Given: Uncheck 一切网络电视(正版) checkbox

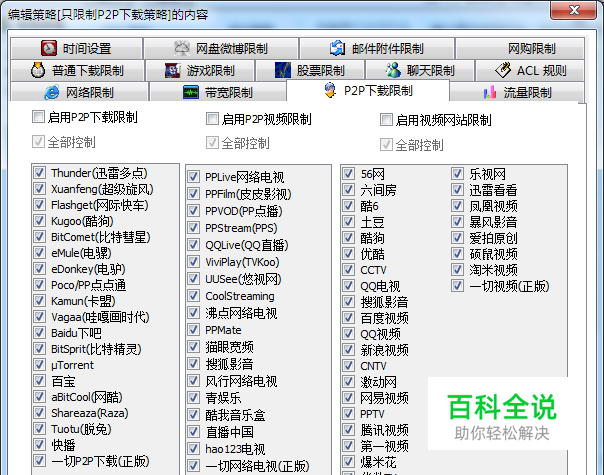Looking at the screenshot, I should click(x=193, y=465).
